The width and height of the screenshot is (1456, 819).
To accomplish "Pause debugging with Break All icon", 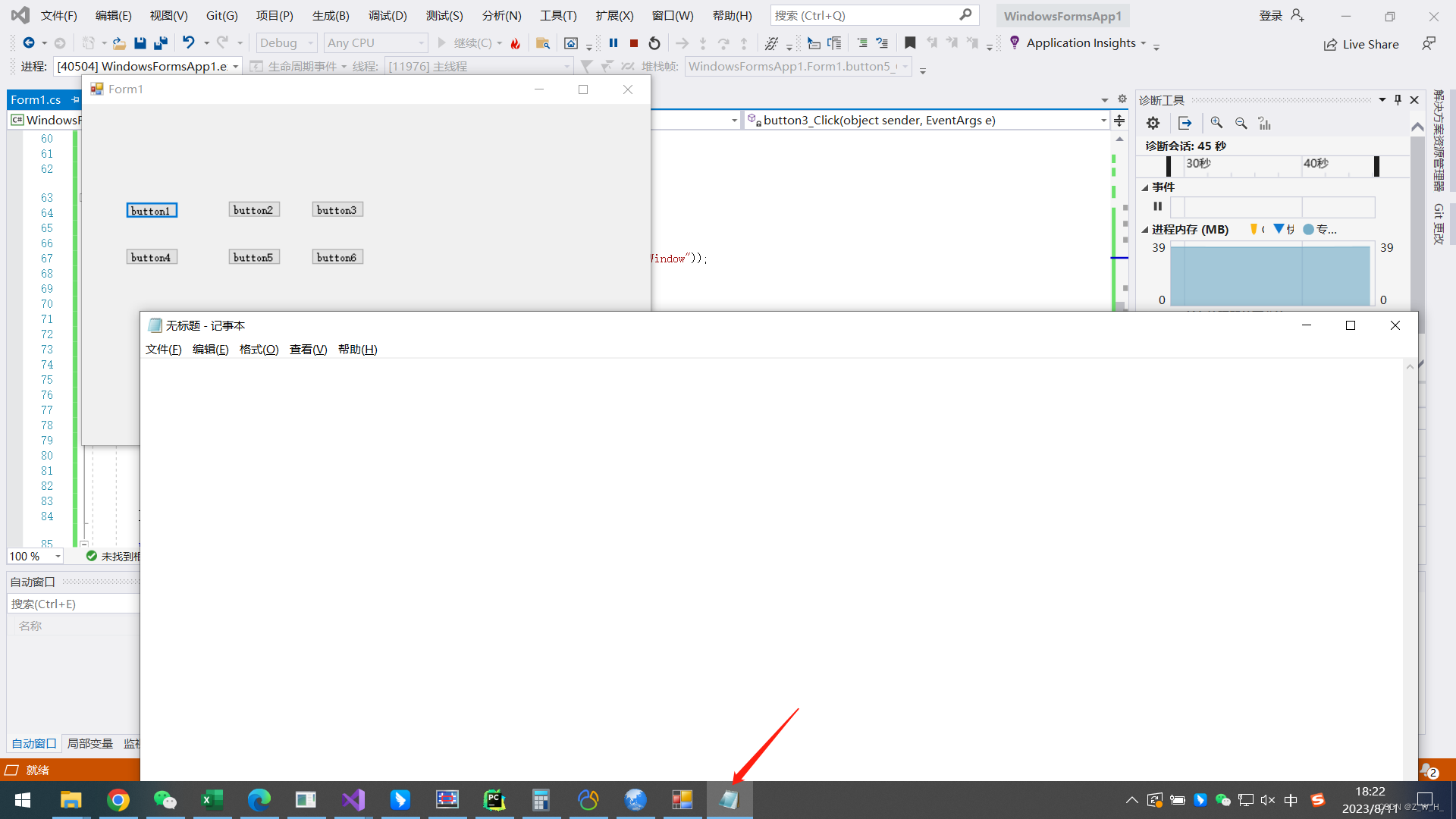I will [x=613, y=43].
